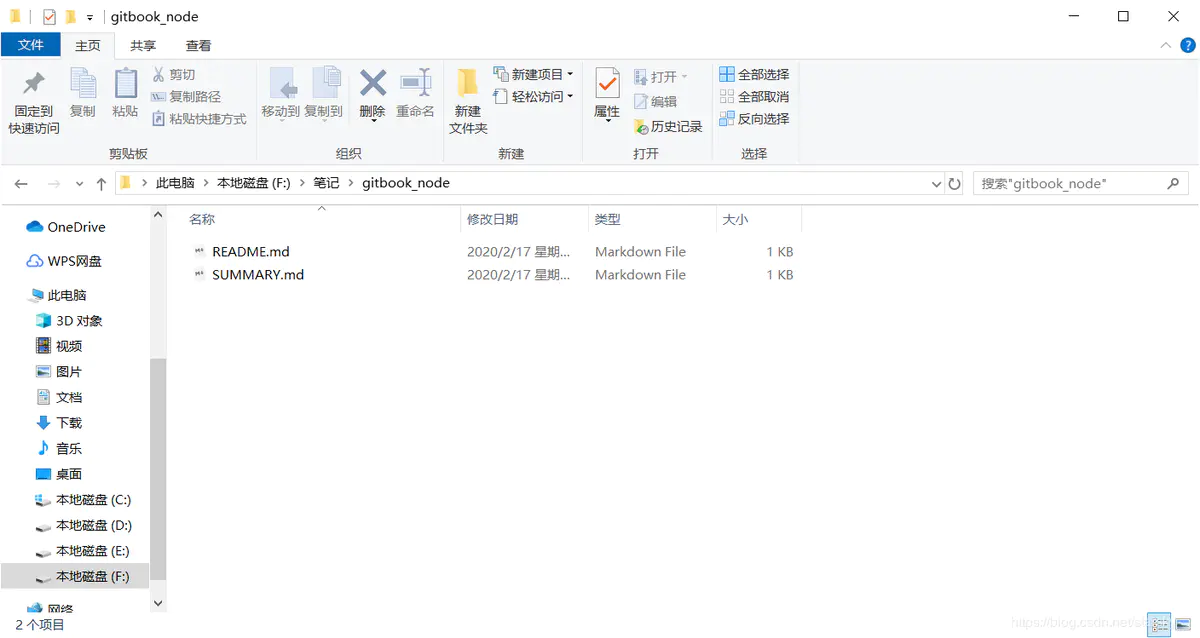The image size is (1200, 638).
Task: Create a new folder (新建文件夹)
Action: point(468,103)
